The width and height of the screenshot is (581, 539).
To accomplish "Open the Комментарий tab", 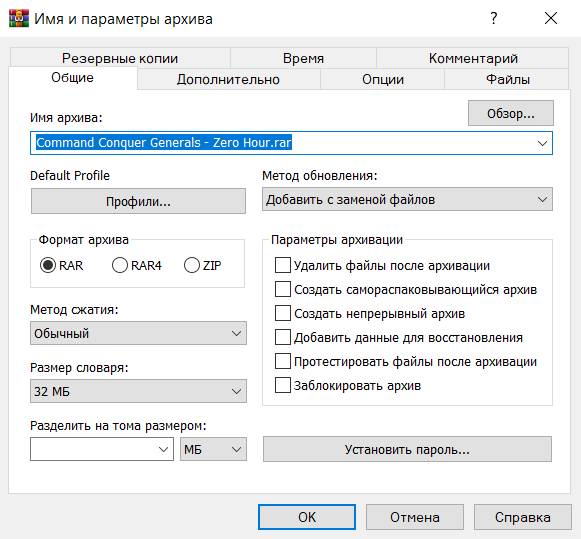I will tap(473, 58).
